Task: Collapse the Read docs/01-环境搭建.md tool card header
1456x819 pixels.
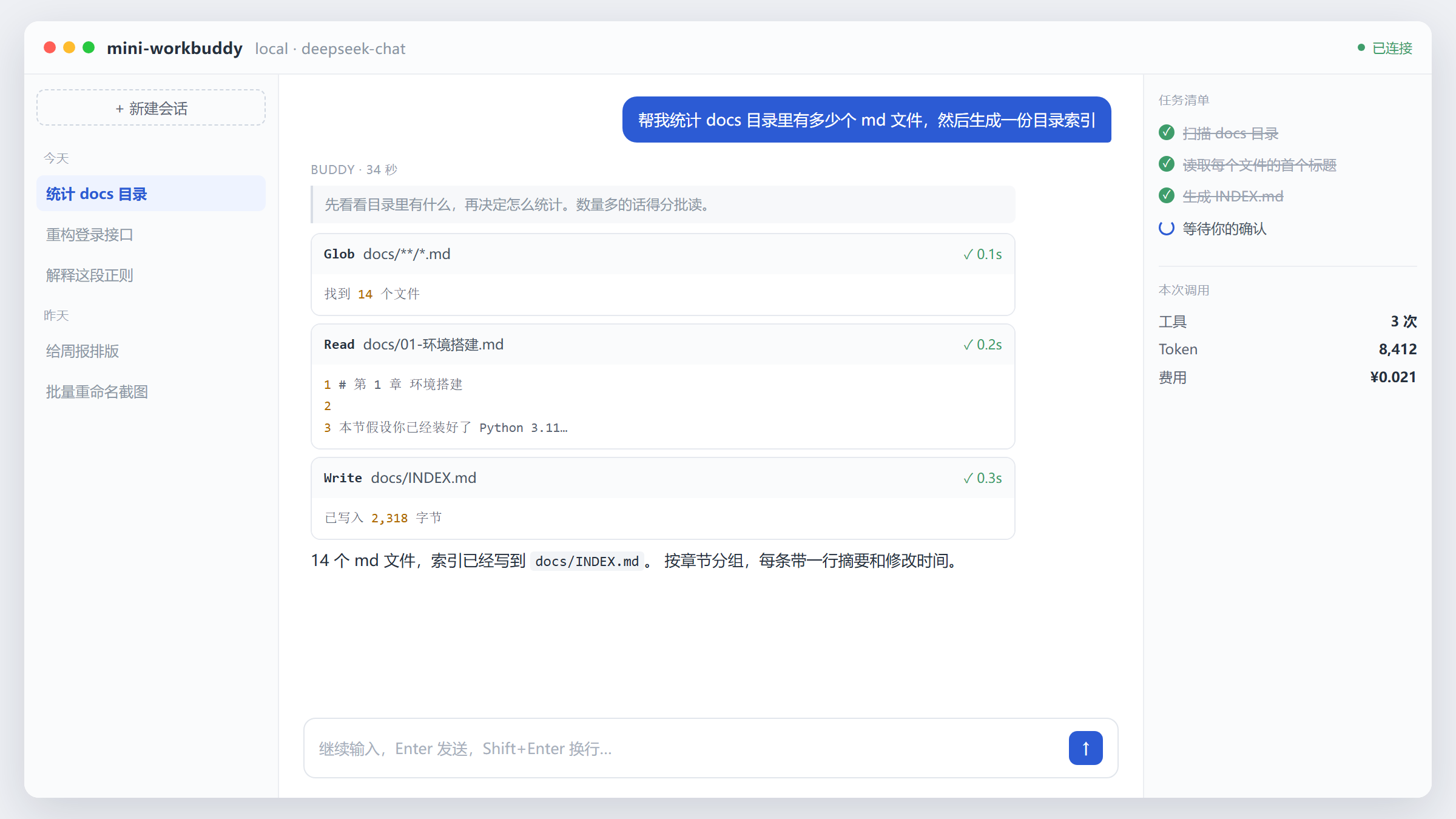Action: pyautogui.click(x=662, y=345)
